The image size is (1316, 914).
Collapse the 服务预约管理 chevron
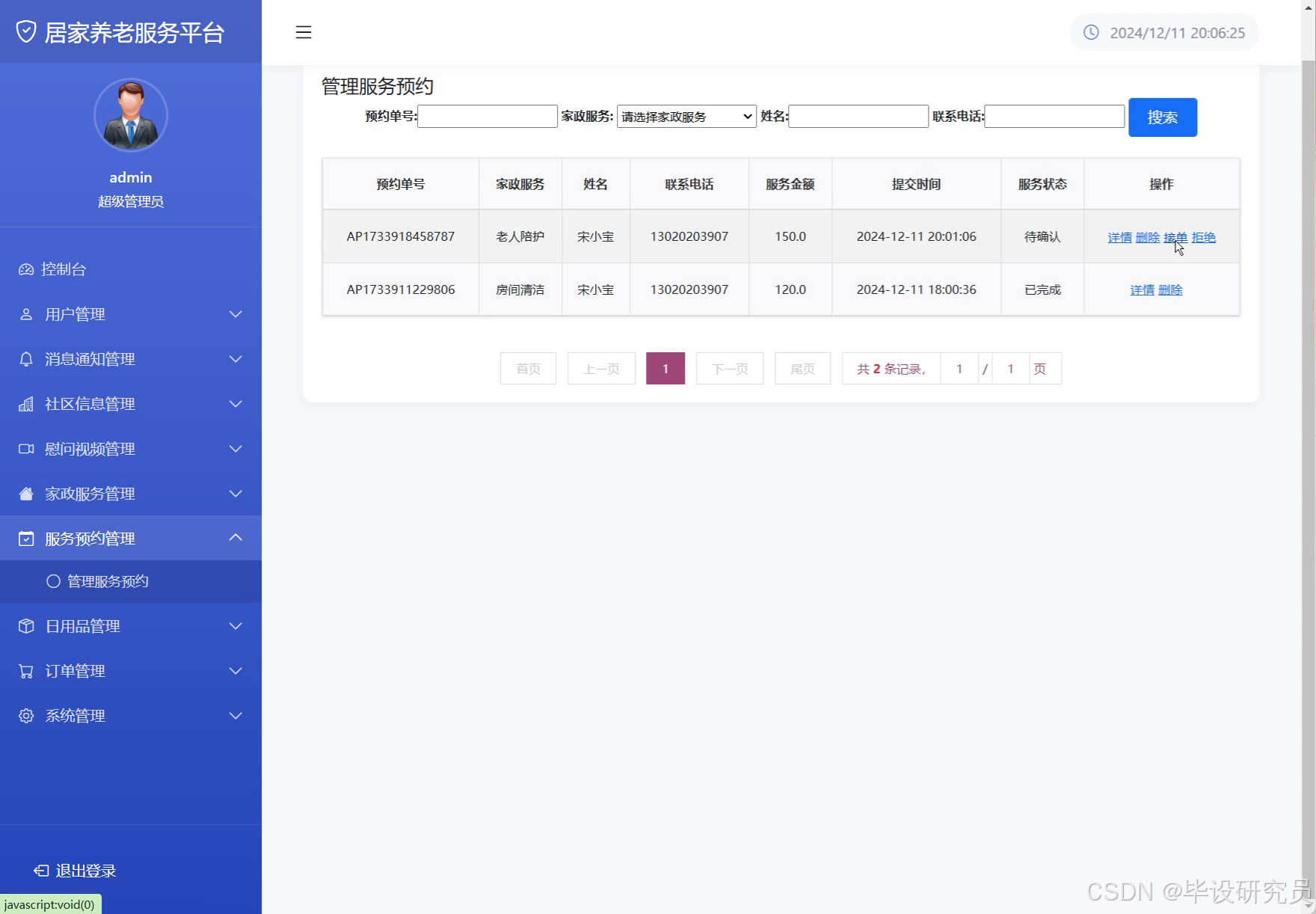coord(236,537)
